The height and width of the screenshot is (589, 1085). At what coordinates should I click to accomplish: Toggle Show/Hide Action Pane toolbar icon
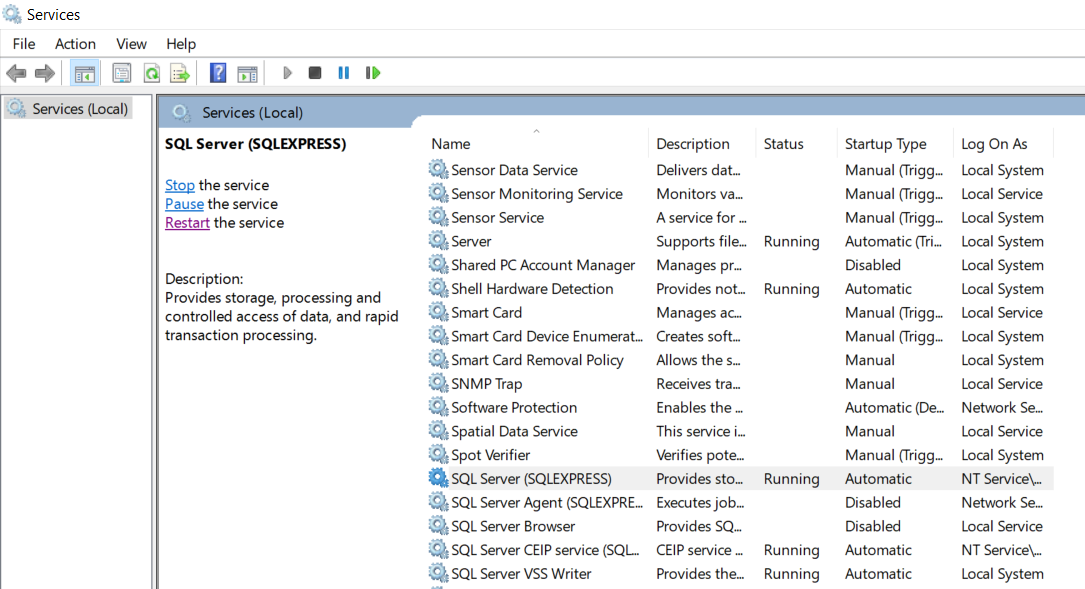(247, 73)
